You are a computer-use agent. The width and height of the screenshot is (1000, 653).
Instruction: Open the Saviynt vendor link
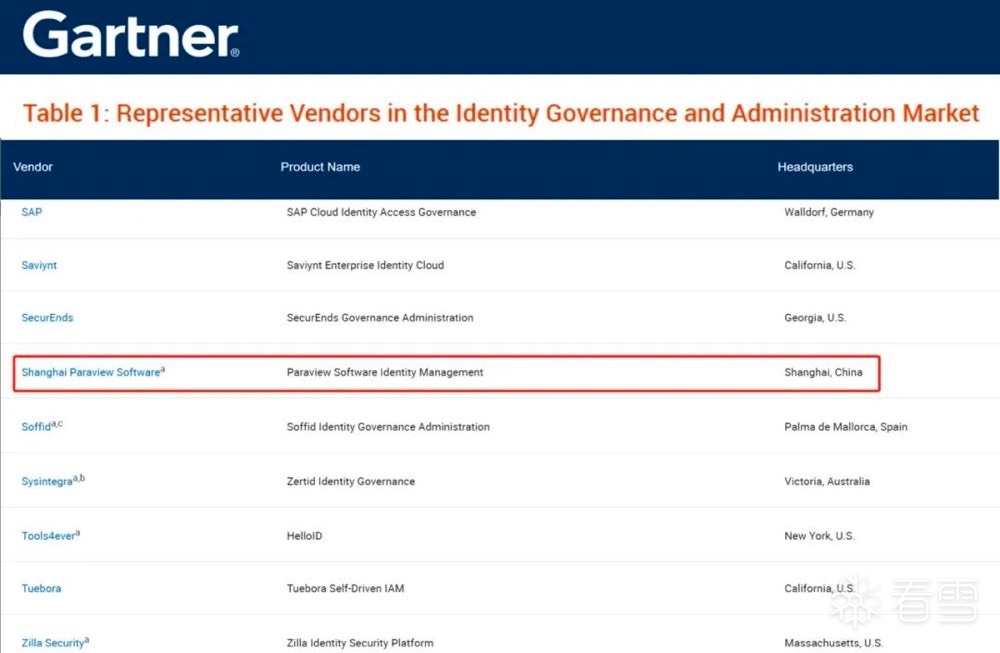coord(39,265)
